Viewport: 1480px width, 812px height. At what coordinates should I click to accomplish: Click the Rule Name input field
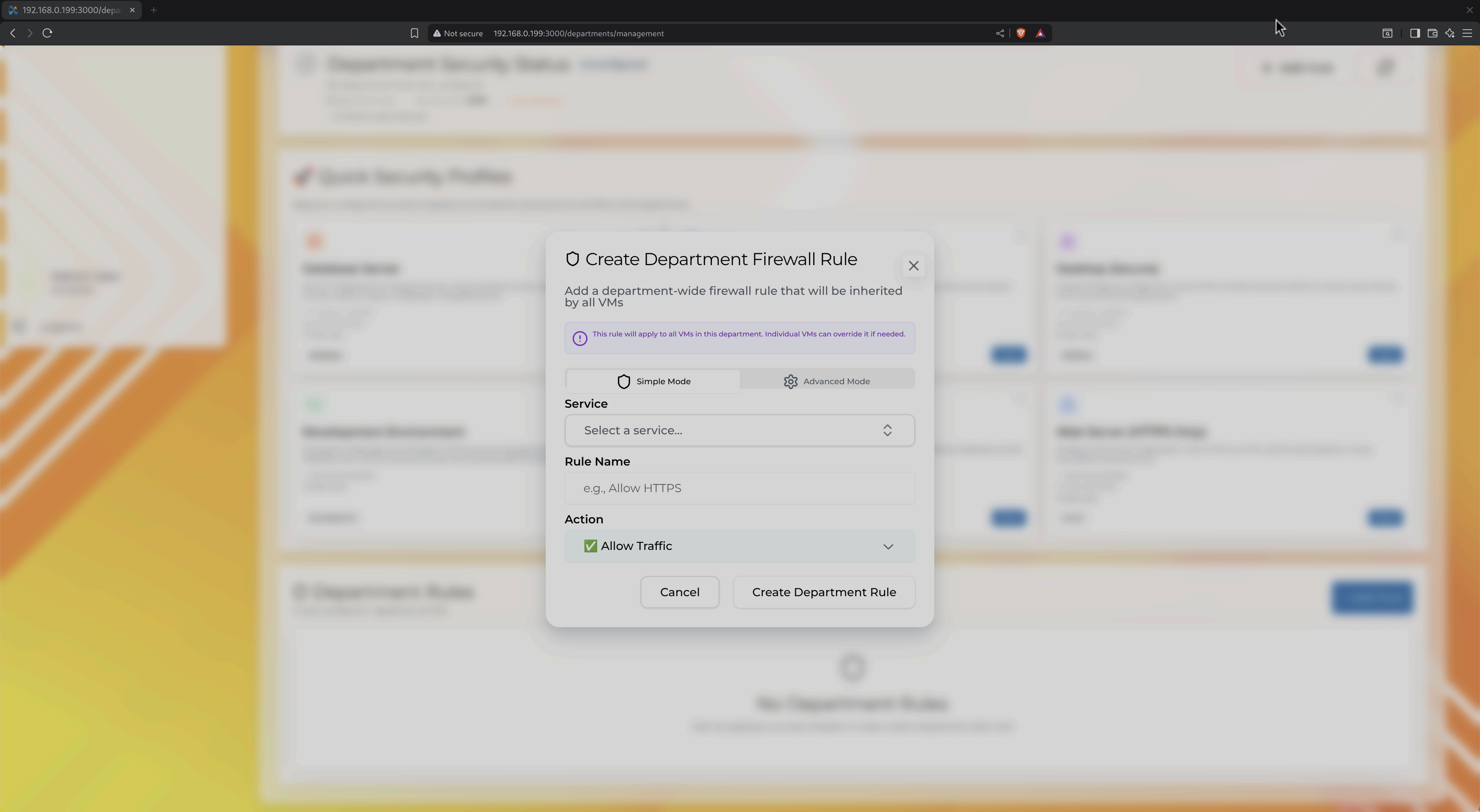point(739,488)
